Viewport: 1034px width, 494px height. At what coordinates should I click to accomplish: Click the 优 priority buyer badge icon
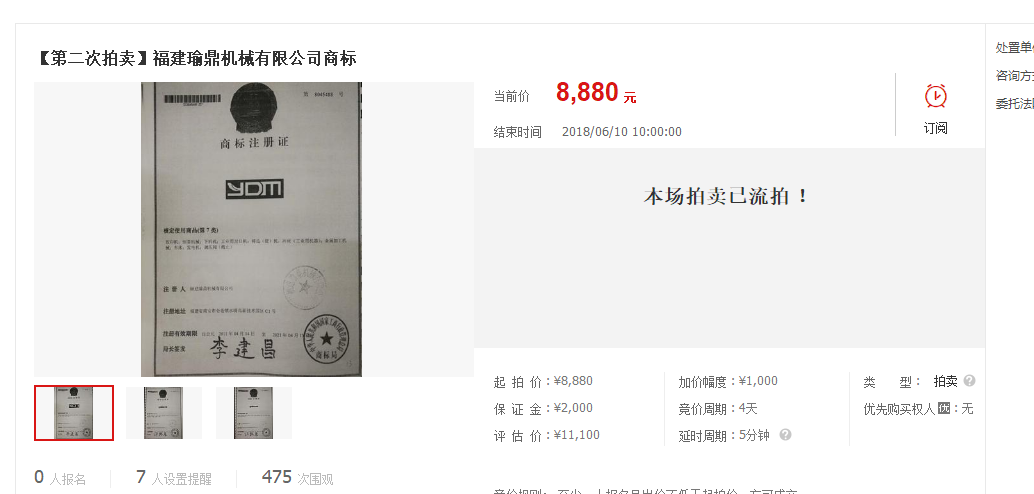(944, 409)
